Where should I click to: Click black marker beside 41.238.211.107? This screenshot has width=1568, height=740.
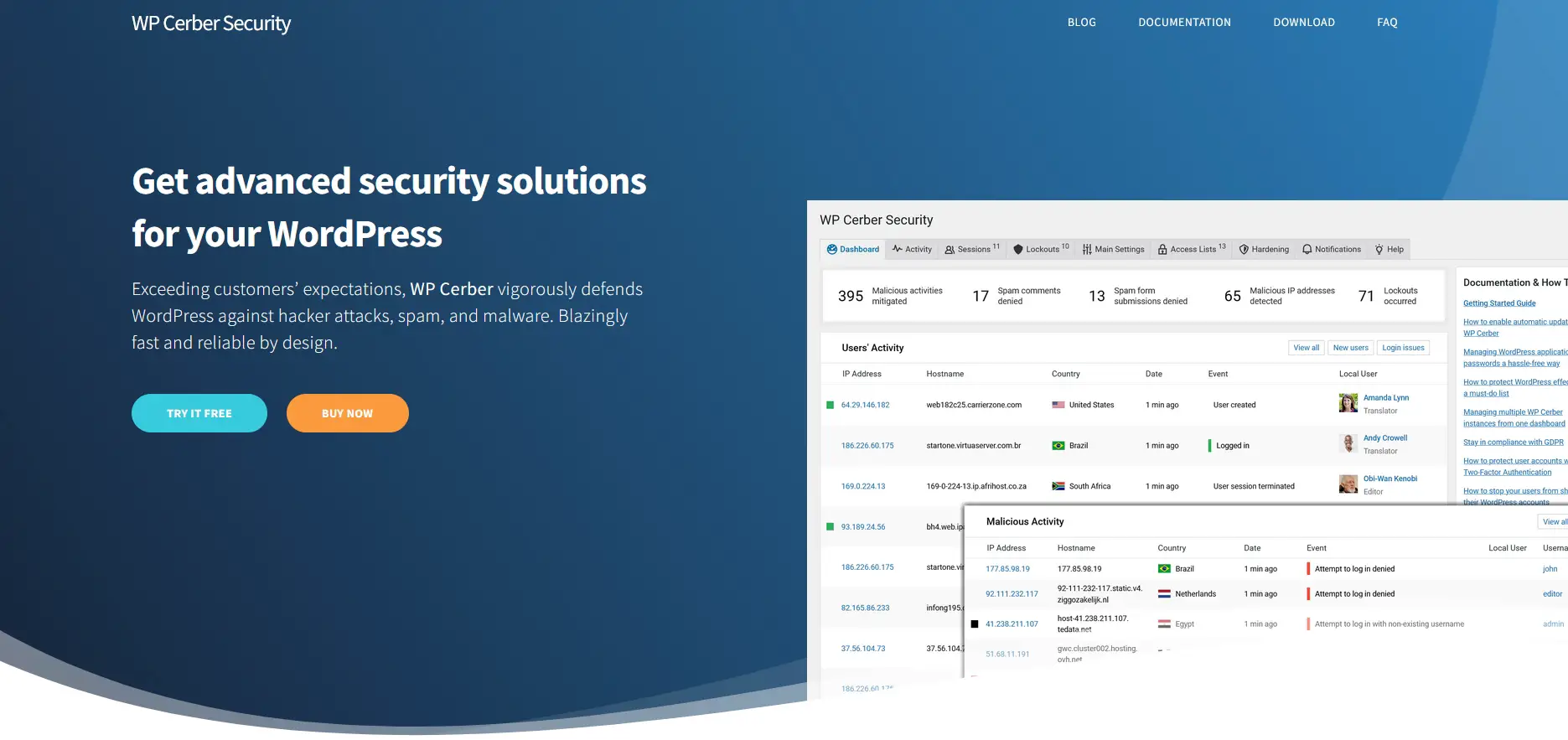coord(975,624)
